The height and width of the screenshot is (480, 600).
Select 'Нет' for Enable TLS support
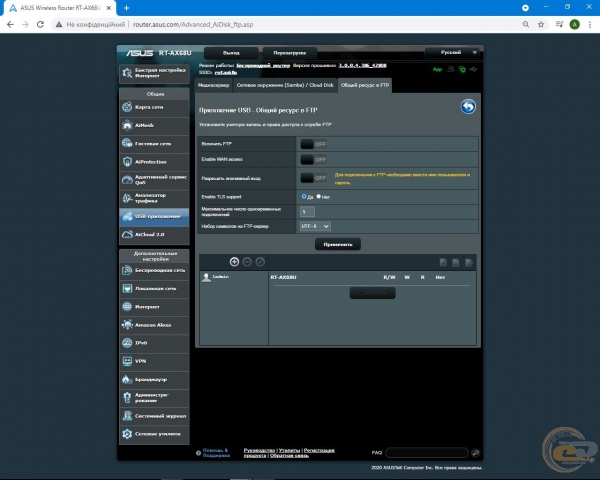tap(318, 196)
